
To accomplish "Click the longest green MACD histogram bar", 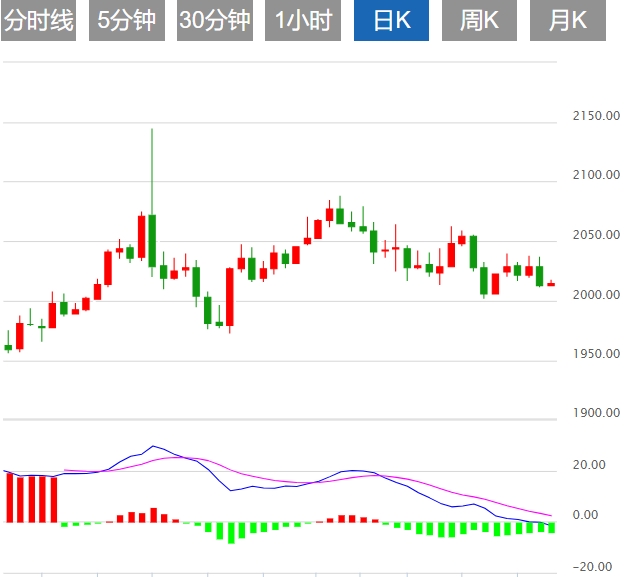I will [231, 532].
